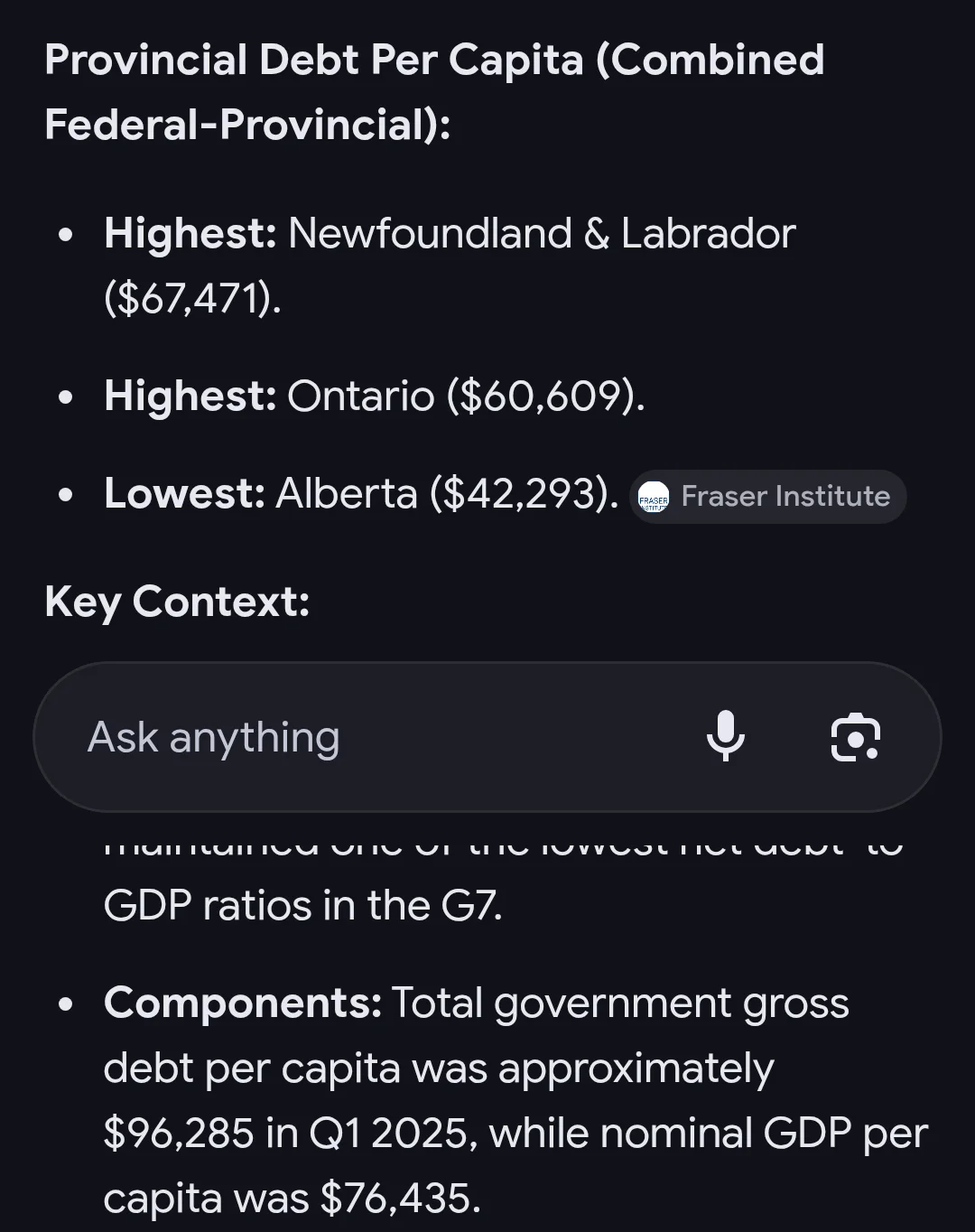
Task: Open the Lens camera search icon
Action: (x=855, y=737)
